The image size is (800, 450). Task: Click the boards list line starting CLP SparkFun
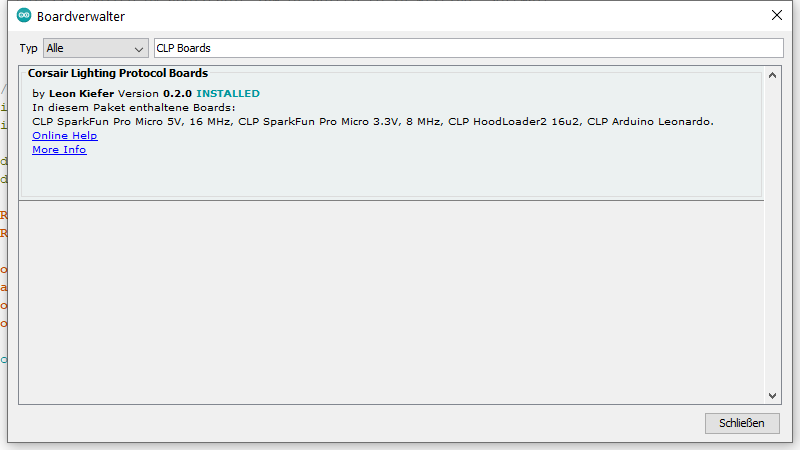(x=373, y=121)
